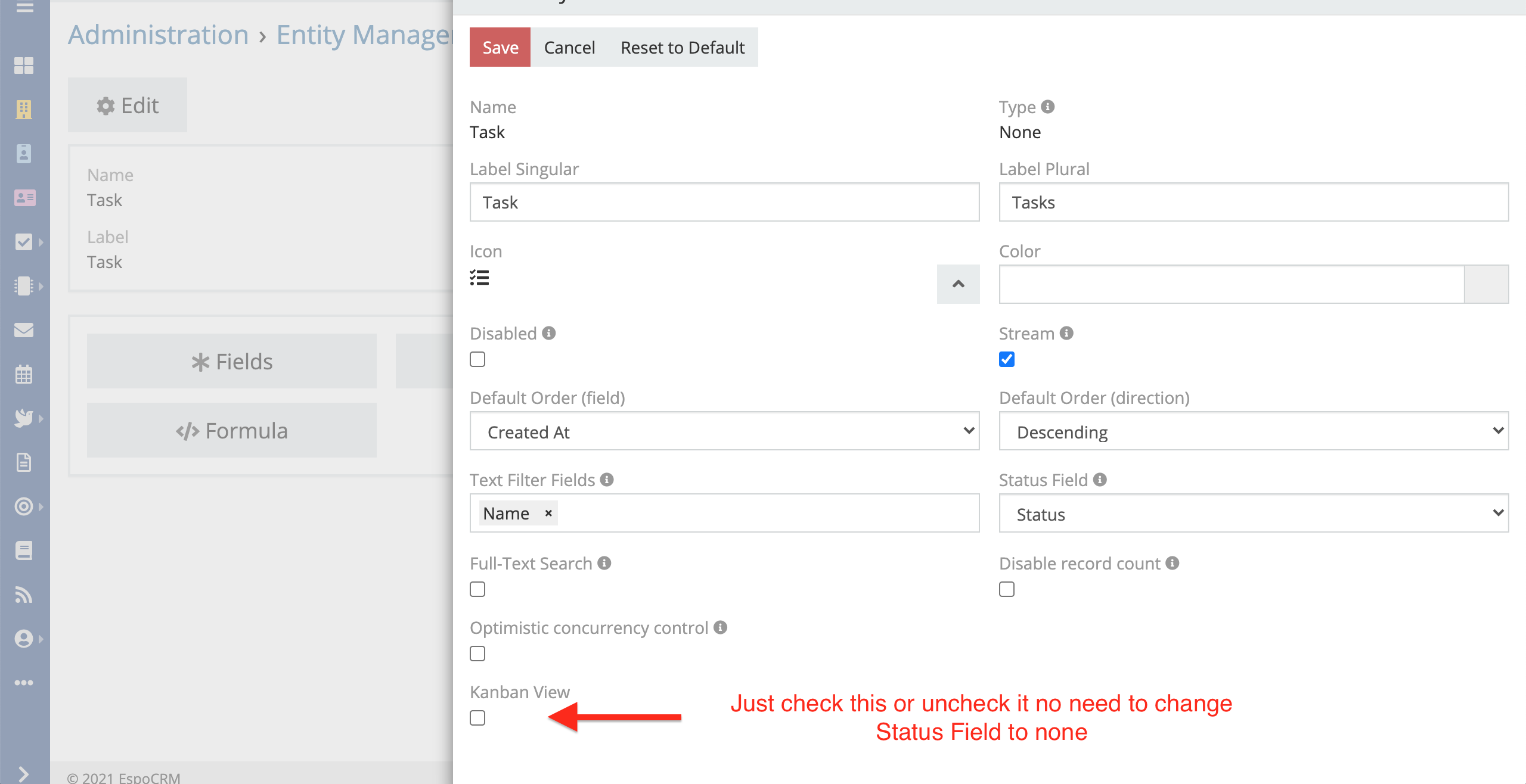The image size is (1526, 784).
Task: Collapse the icon picker chevron button
Action: pyautogui.click(x=958, y=284)
